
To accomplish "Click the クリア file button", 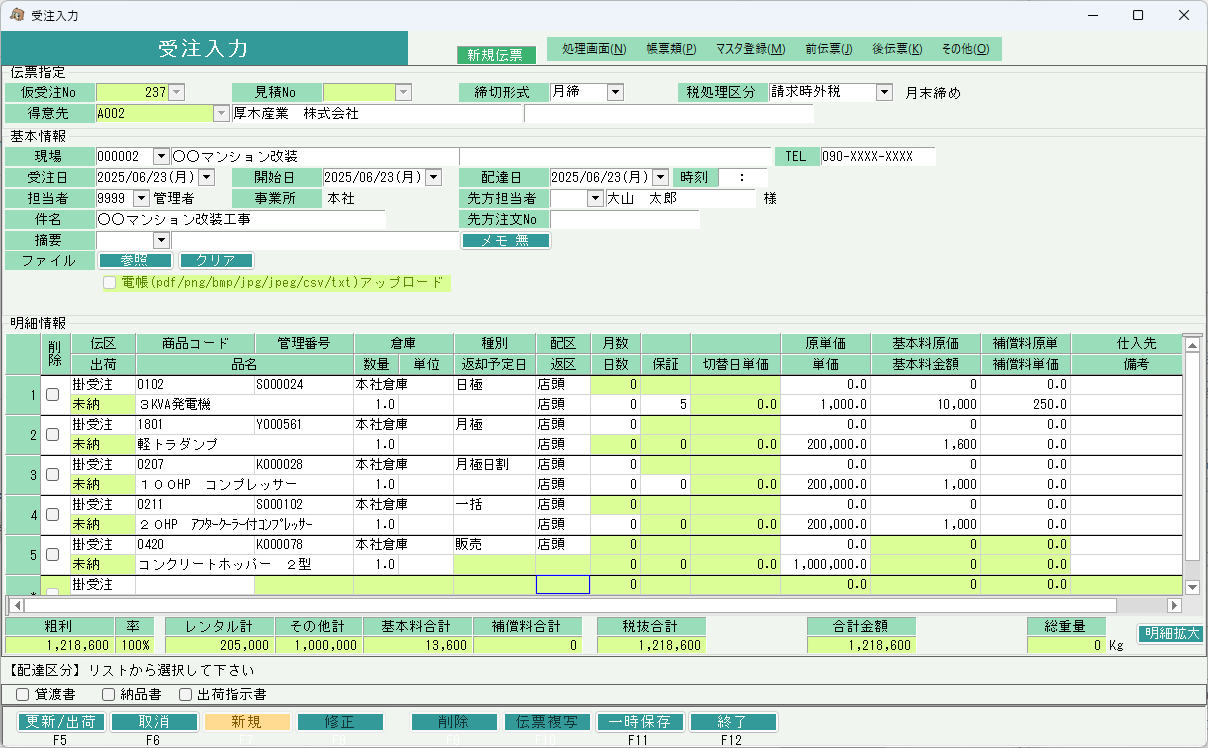I will (216, 260).
